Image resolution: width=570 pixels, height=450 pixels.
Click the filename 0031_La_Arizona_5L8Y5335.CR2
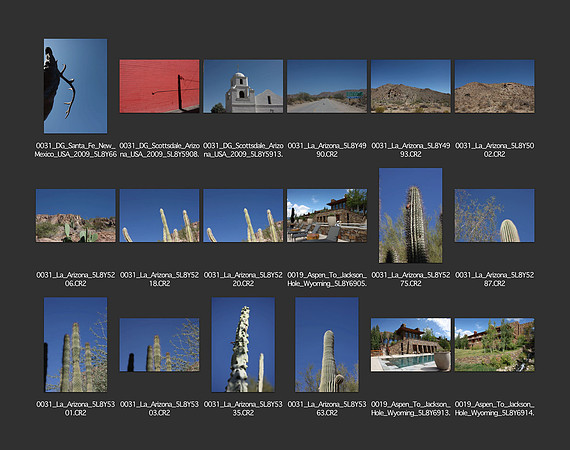click(x=243, y=409)
